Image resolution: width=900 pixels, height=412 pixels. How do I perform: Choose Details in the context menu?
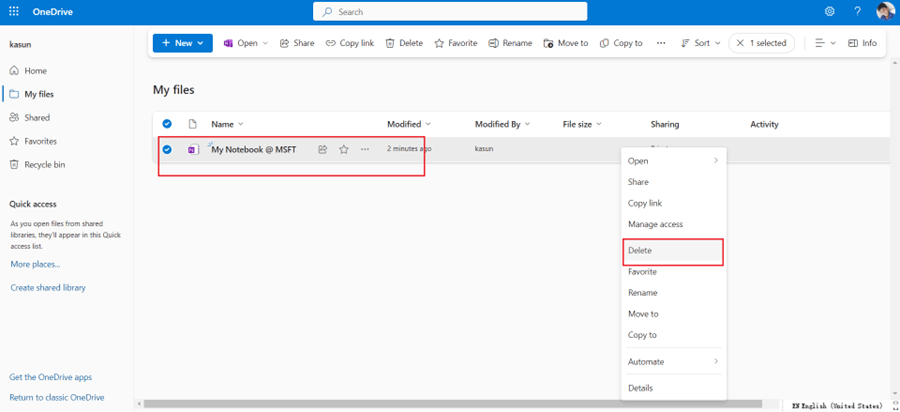point(674,388)
